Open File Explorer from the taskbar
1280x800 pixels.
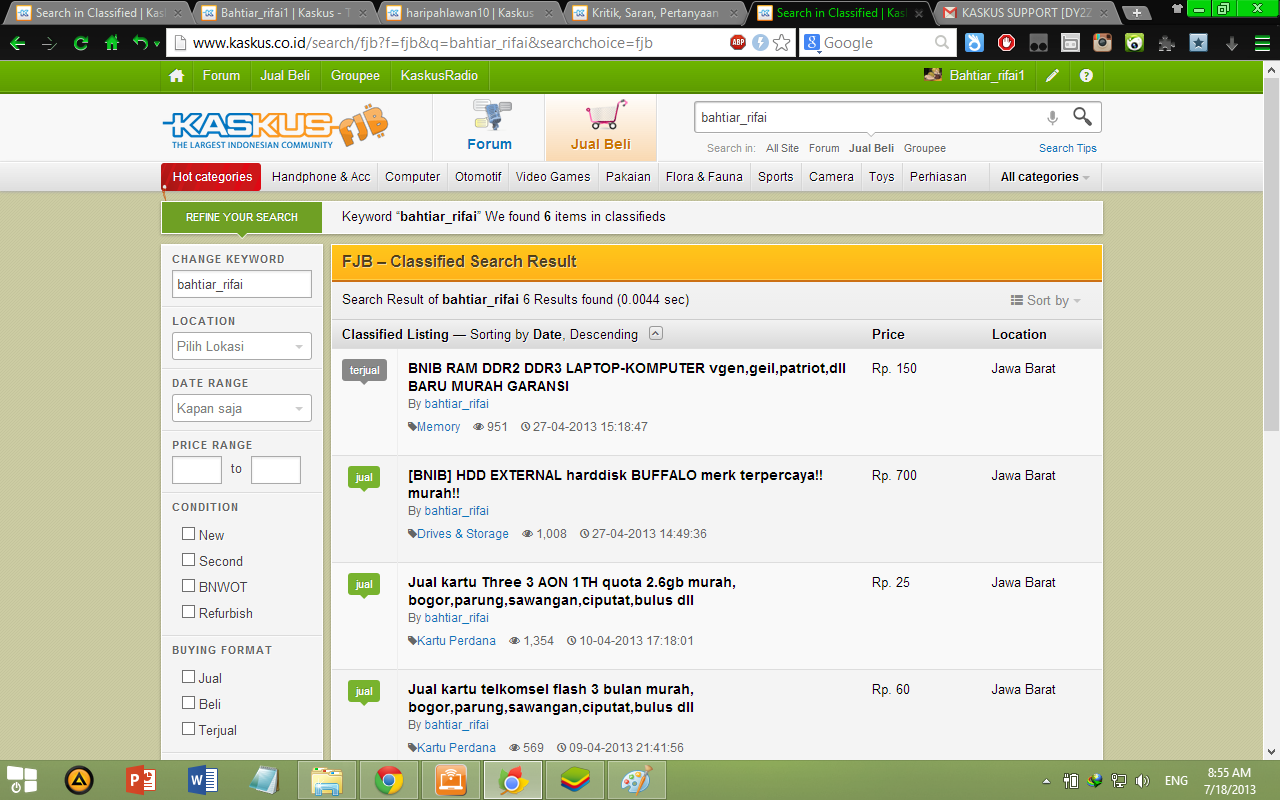(x=327, y=780)
